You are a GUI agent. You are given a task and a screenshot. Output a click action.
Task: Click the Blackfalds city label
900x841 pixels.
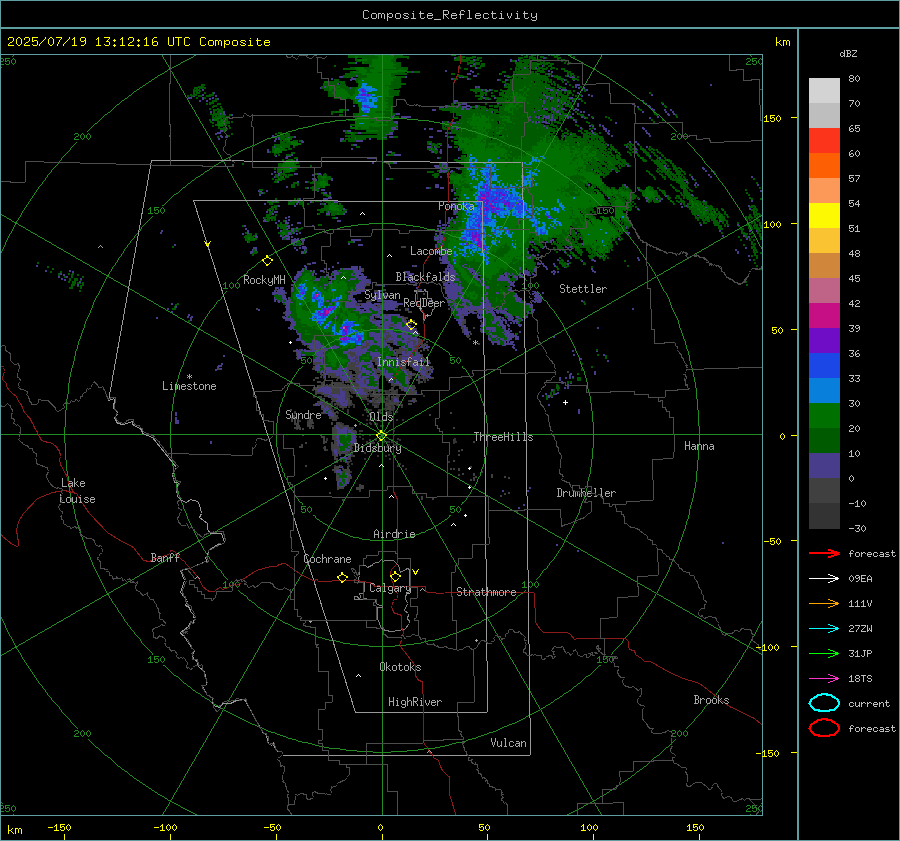click(x=425, y=277)
